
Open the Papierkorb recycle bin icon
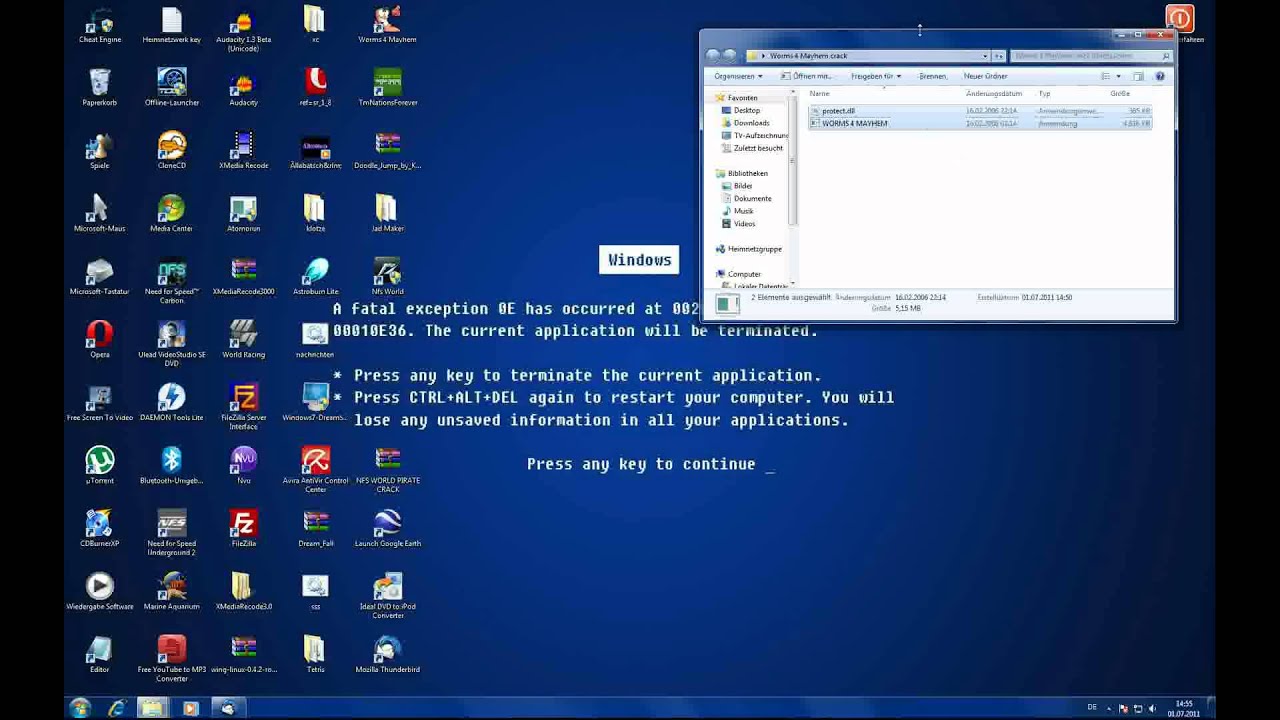(99, 88)
